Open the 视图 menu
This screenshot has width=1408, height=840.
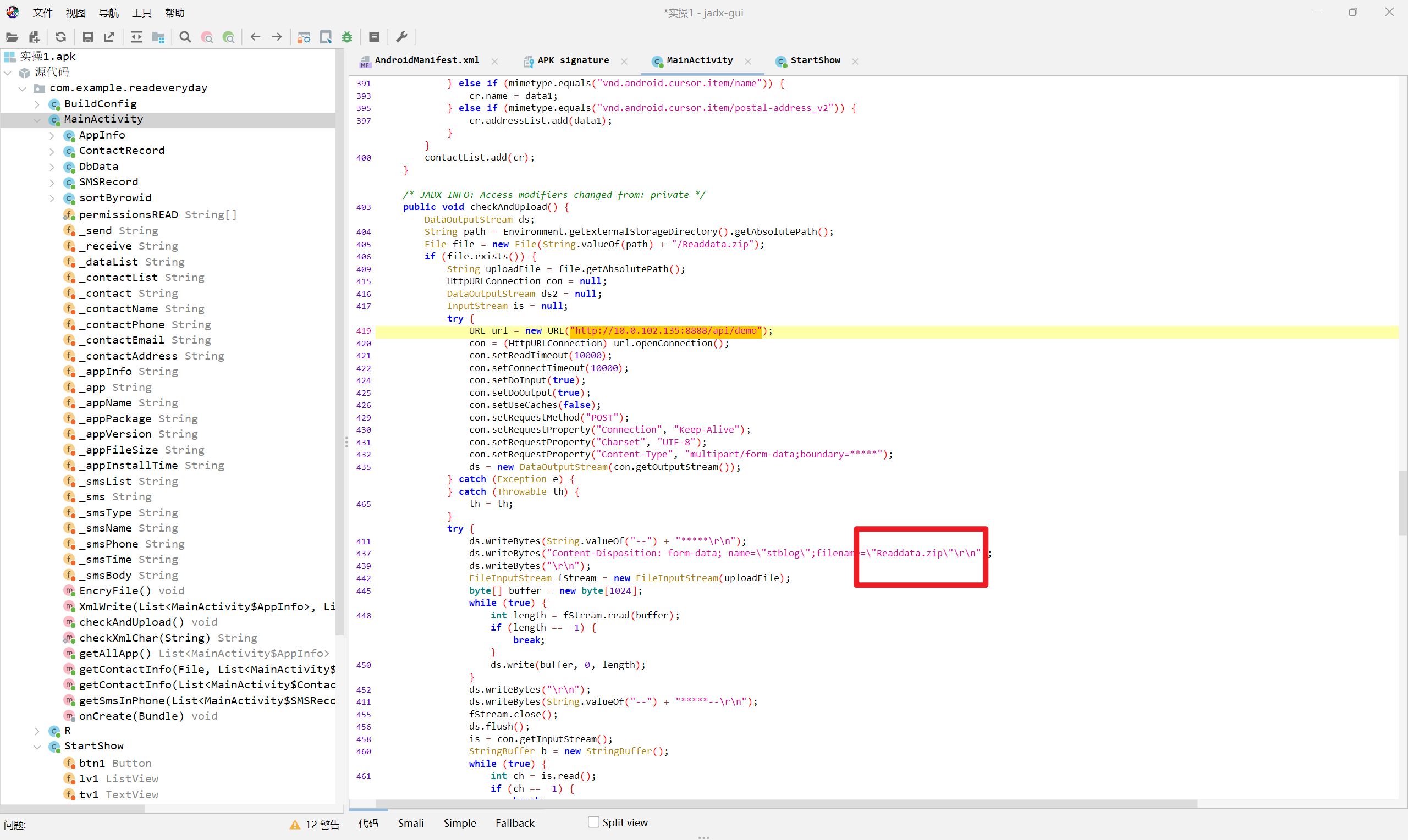point(75,13)
